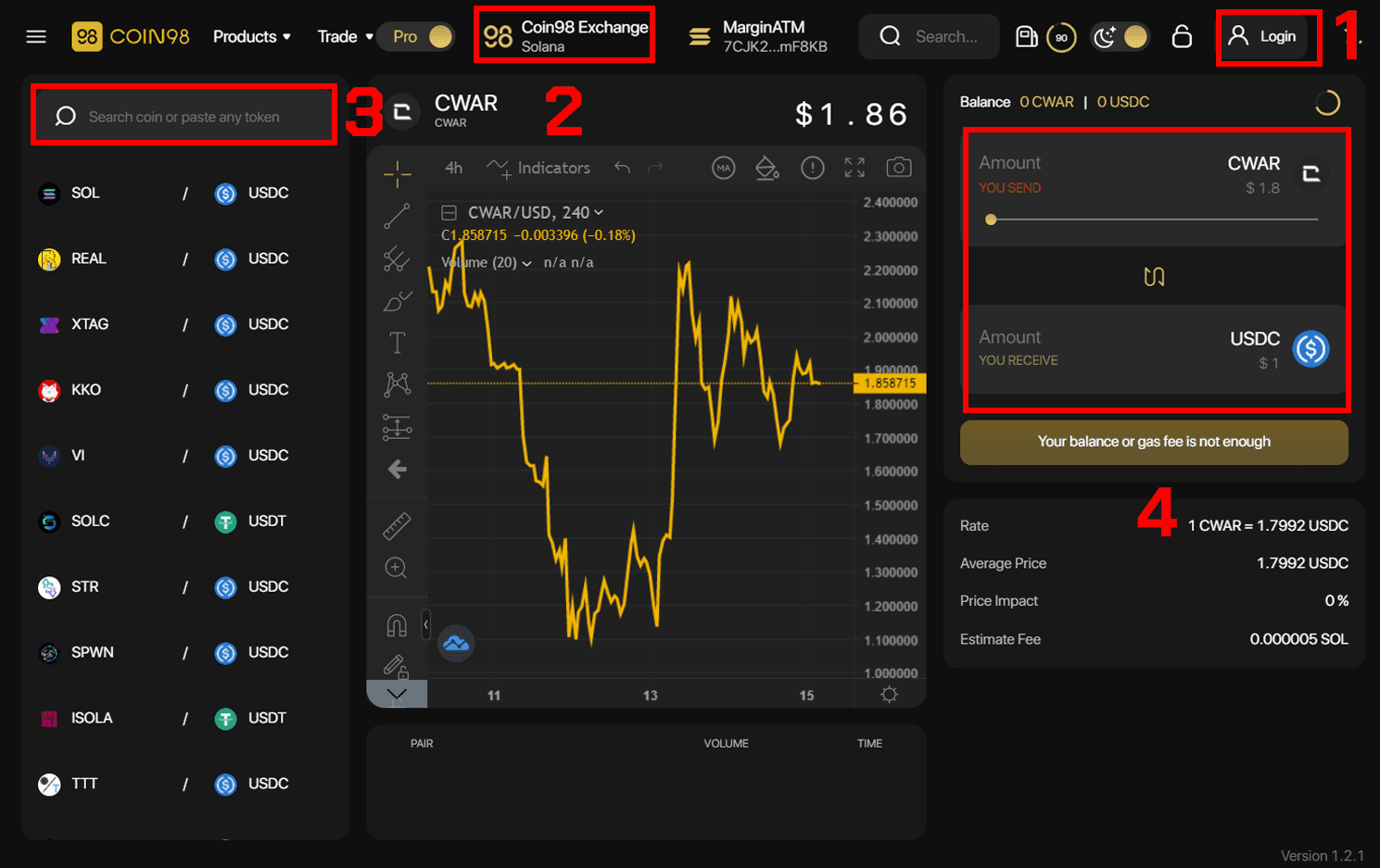Open the chart fill color tool
This screenshot has width=1380, height=868.
766,168
